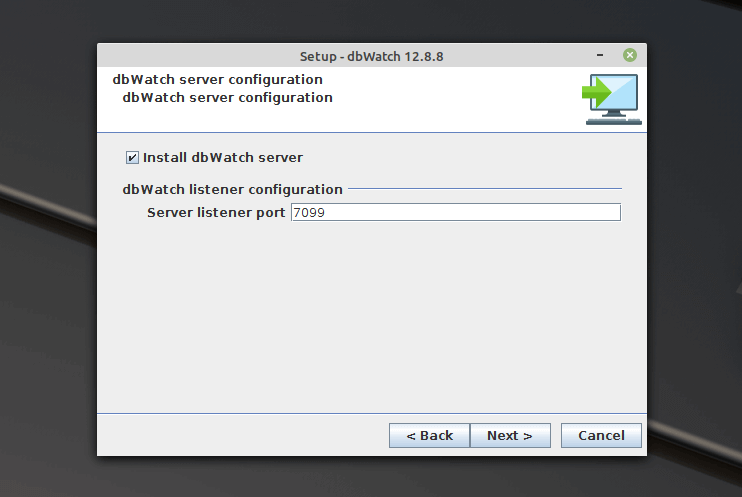Click the "Server listener port" label

215,212
